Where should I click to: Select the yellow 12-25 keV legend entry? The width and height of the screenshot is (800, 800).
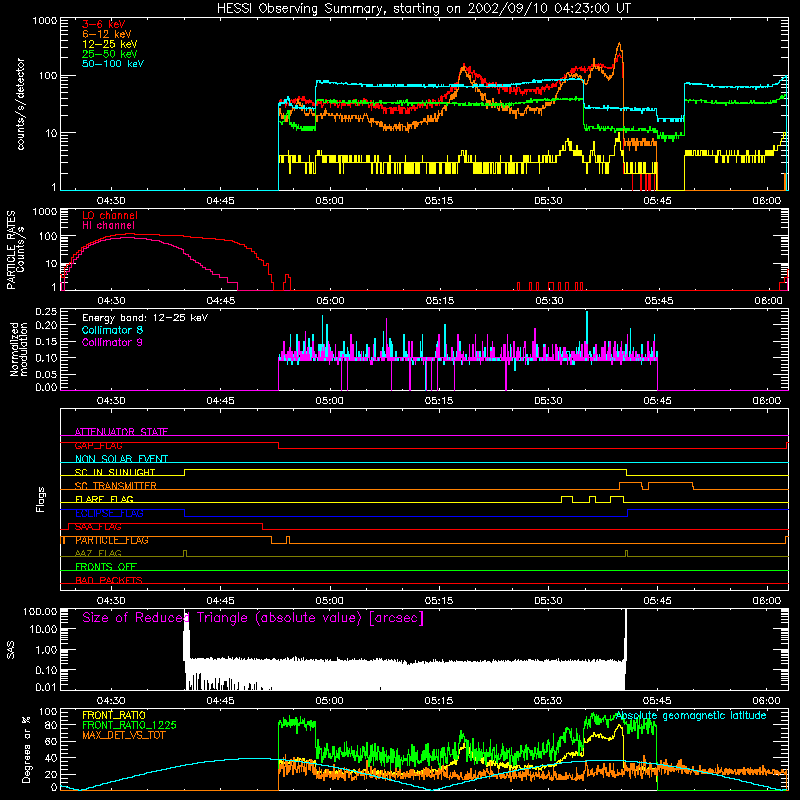pos(110,44)
